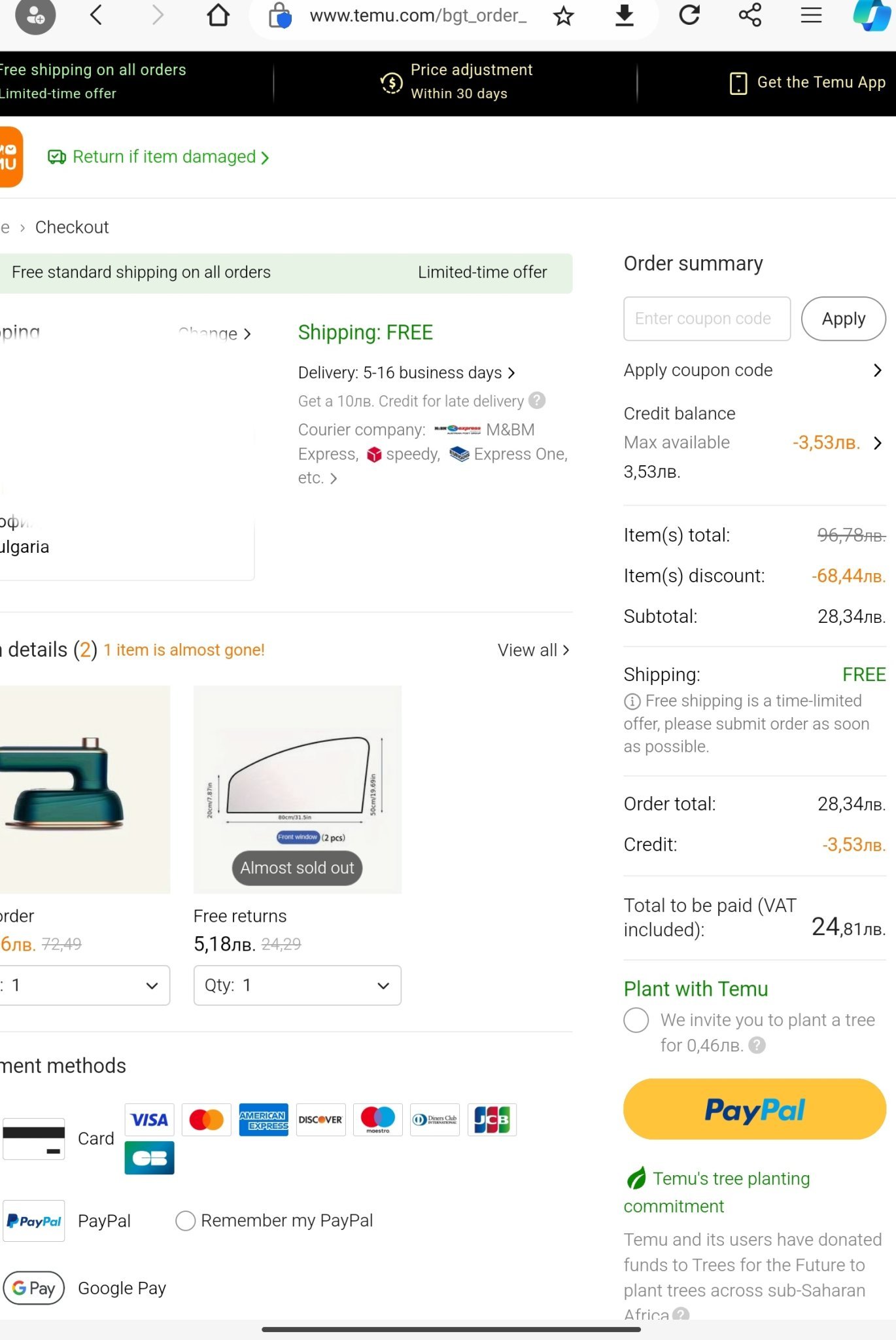Select the plant a tree radio option
This screenshot has height=1340, width=896.
click(636, 1020)
